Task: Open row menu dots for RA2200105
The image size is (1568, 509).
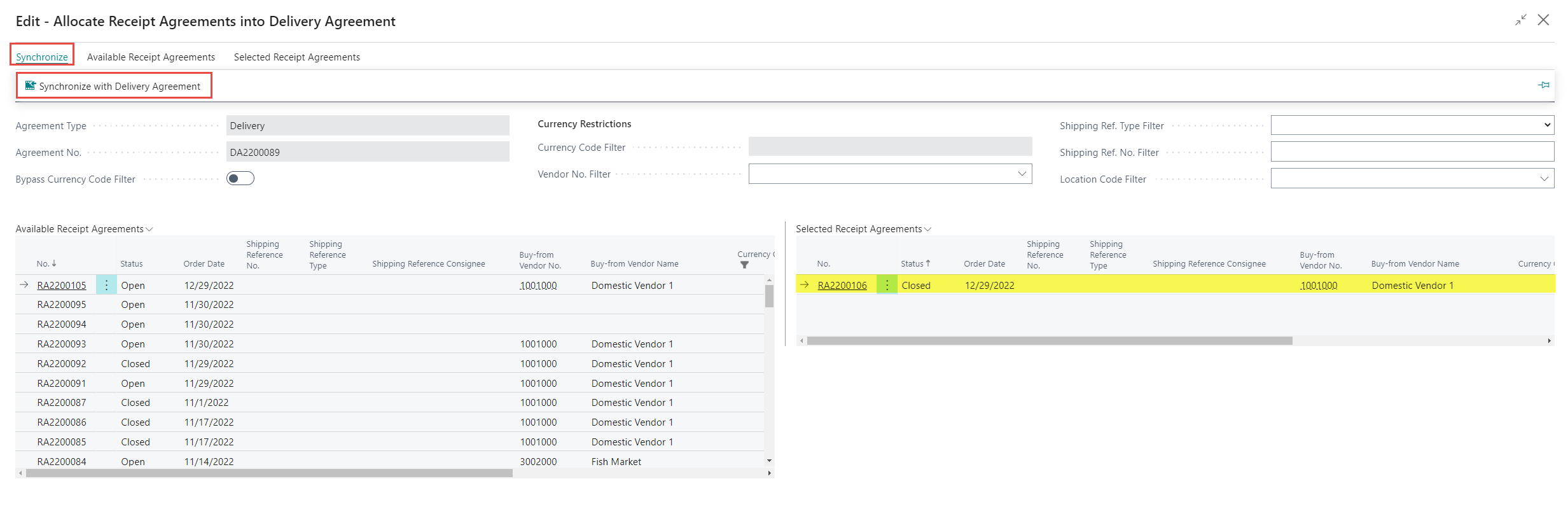Action: point(106,285)
